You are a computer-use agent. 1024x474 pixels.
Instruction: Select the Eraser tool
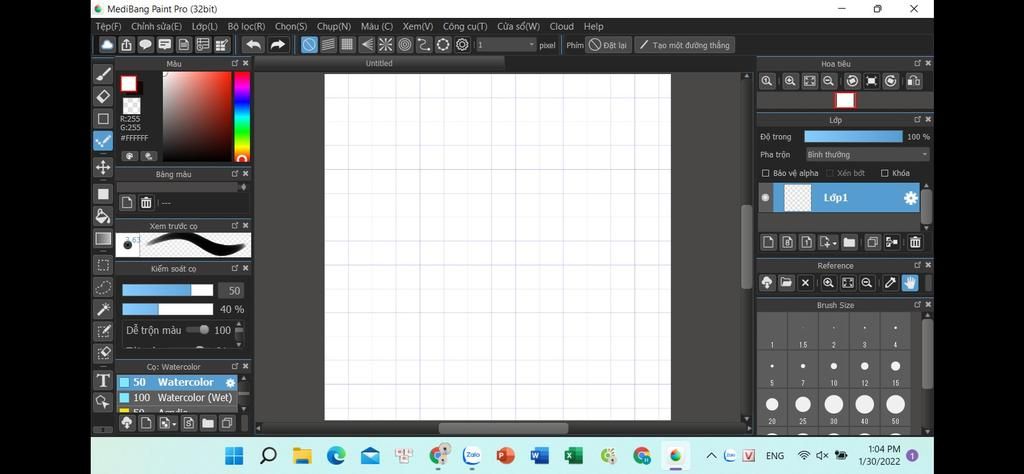click(x=103, y=97)
